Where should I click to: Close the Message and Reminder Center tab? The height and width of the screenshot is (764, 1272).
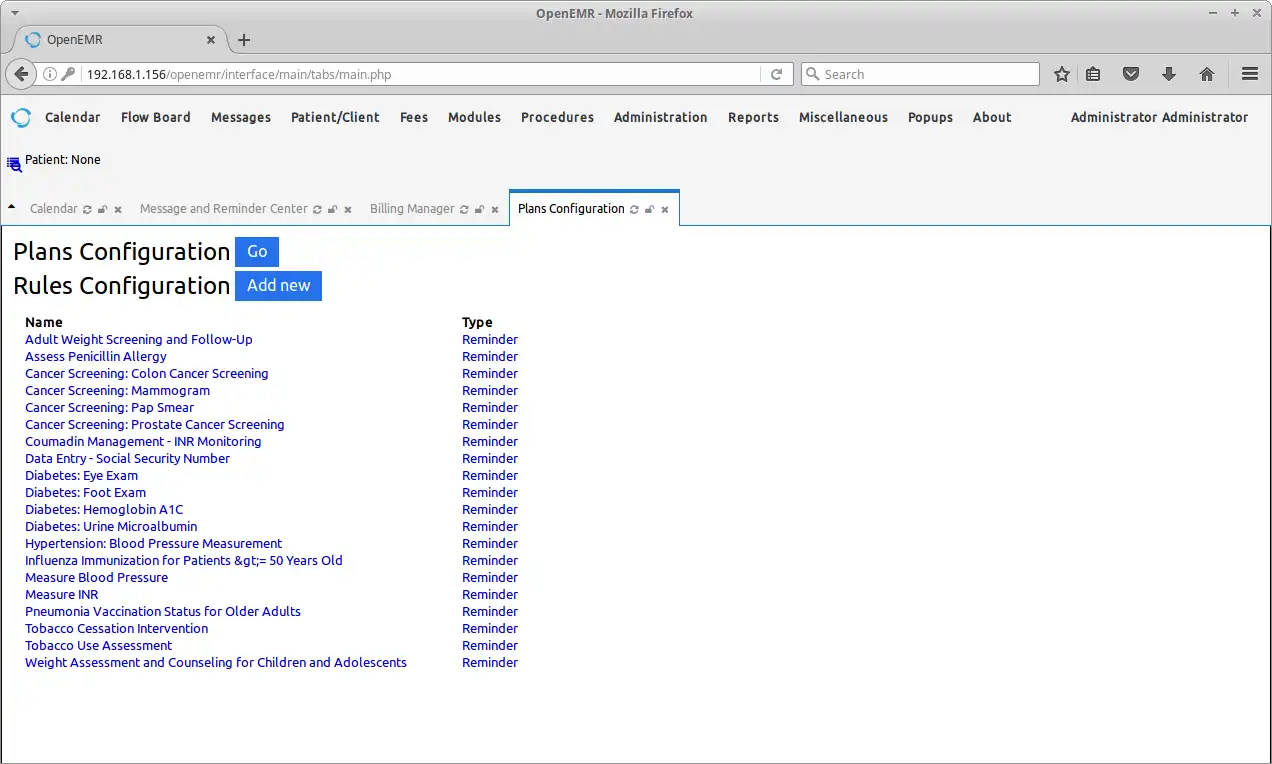click(347, 209)
